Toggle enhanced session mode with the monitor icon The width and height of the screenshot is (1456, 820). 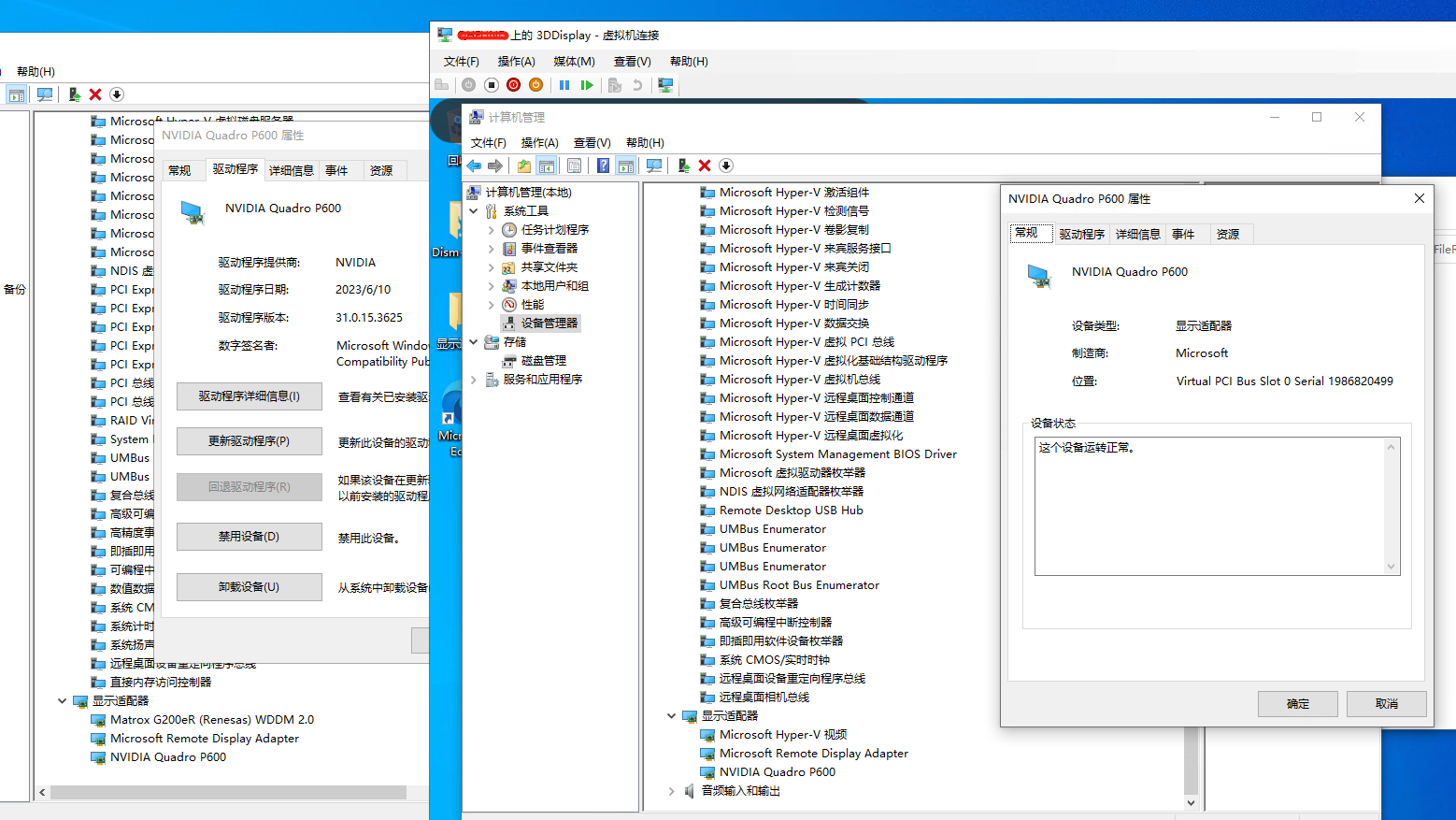pos(664,84)
